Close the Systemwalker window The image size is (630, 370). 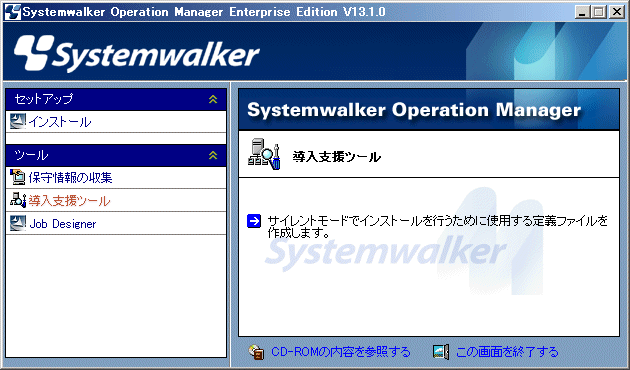click(x=616, y=12)
